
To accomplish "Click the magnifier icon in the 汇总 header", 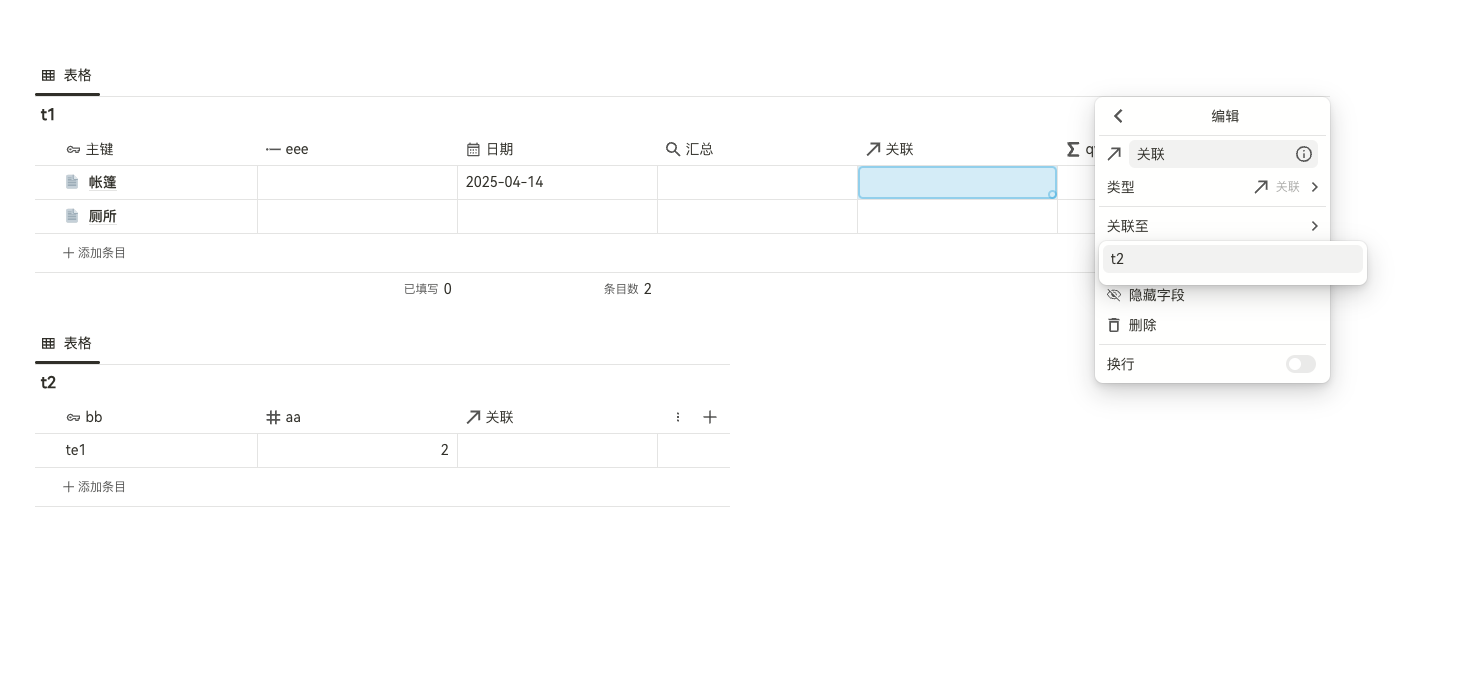I will [x=673, y=149].
